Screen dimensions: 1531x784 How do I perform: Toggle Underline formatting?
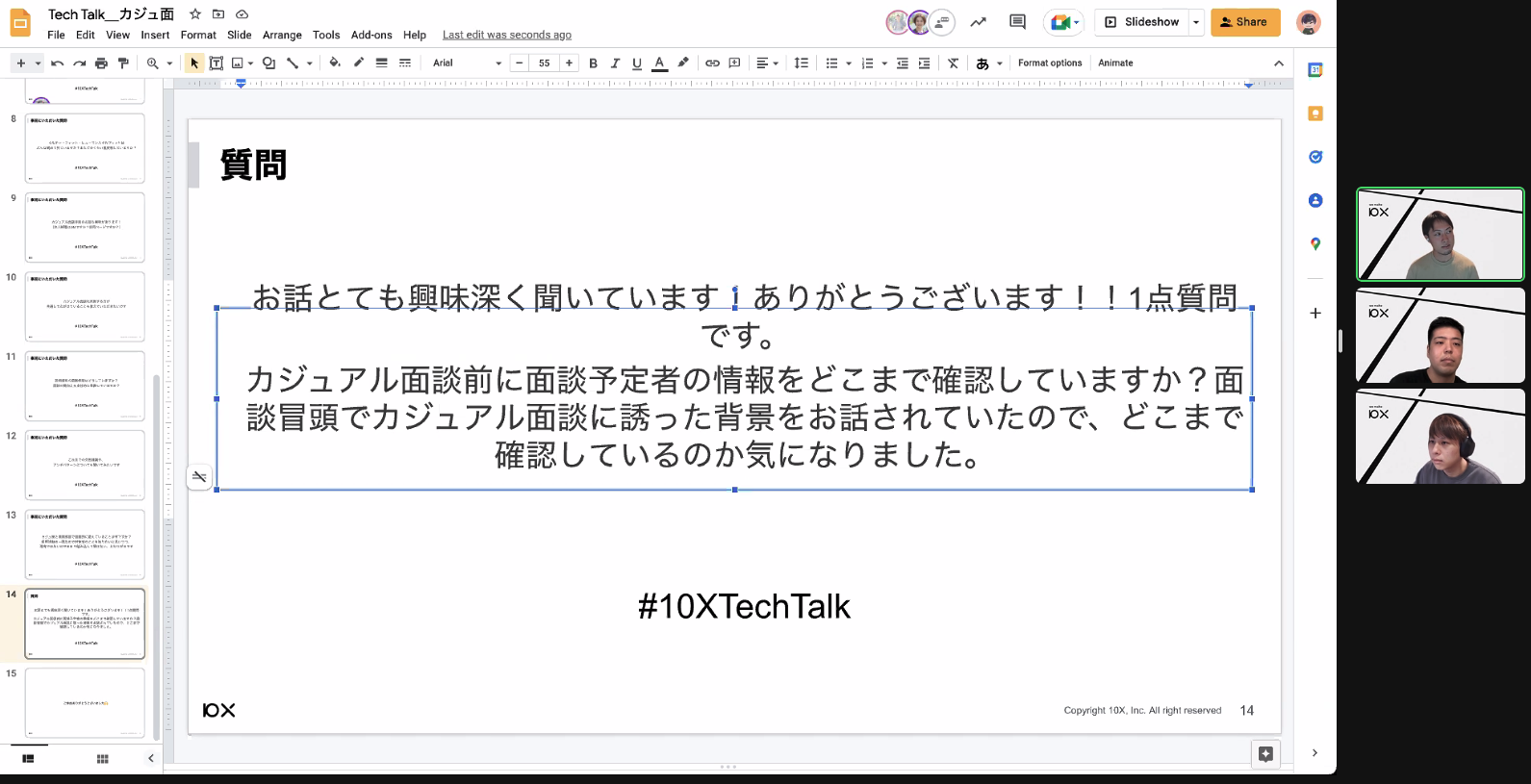pos(636,63)
